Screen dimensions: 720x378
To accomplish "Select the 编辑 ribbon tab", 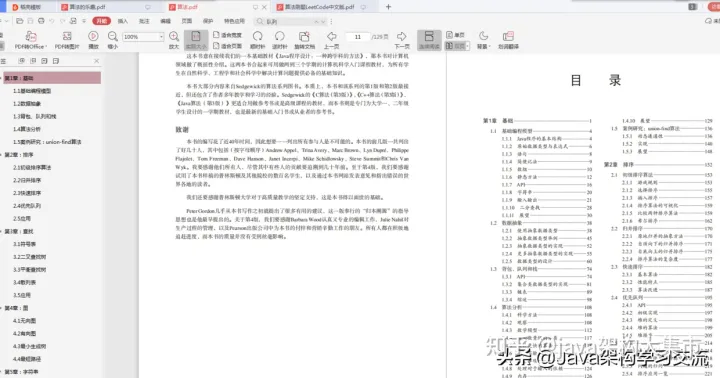I will tap(165, 21).
